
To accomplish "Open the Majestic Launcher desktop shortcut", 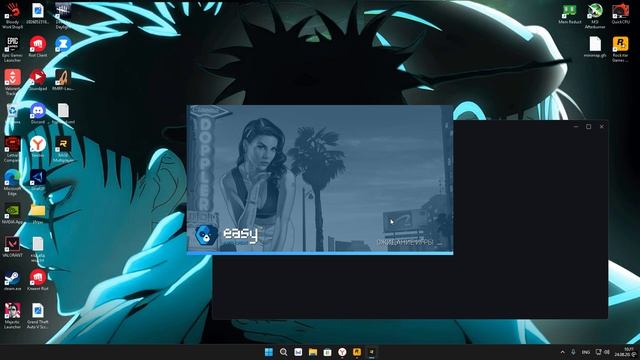I will coord(12,316).
